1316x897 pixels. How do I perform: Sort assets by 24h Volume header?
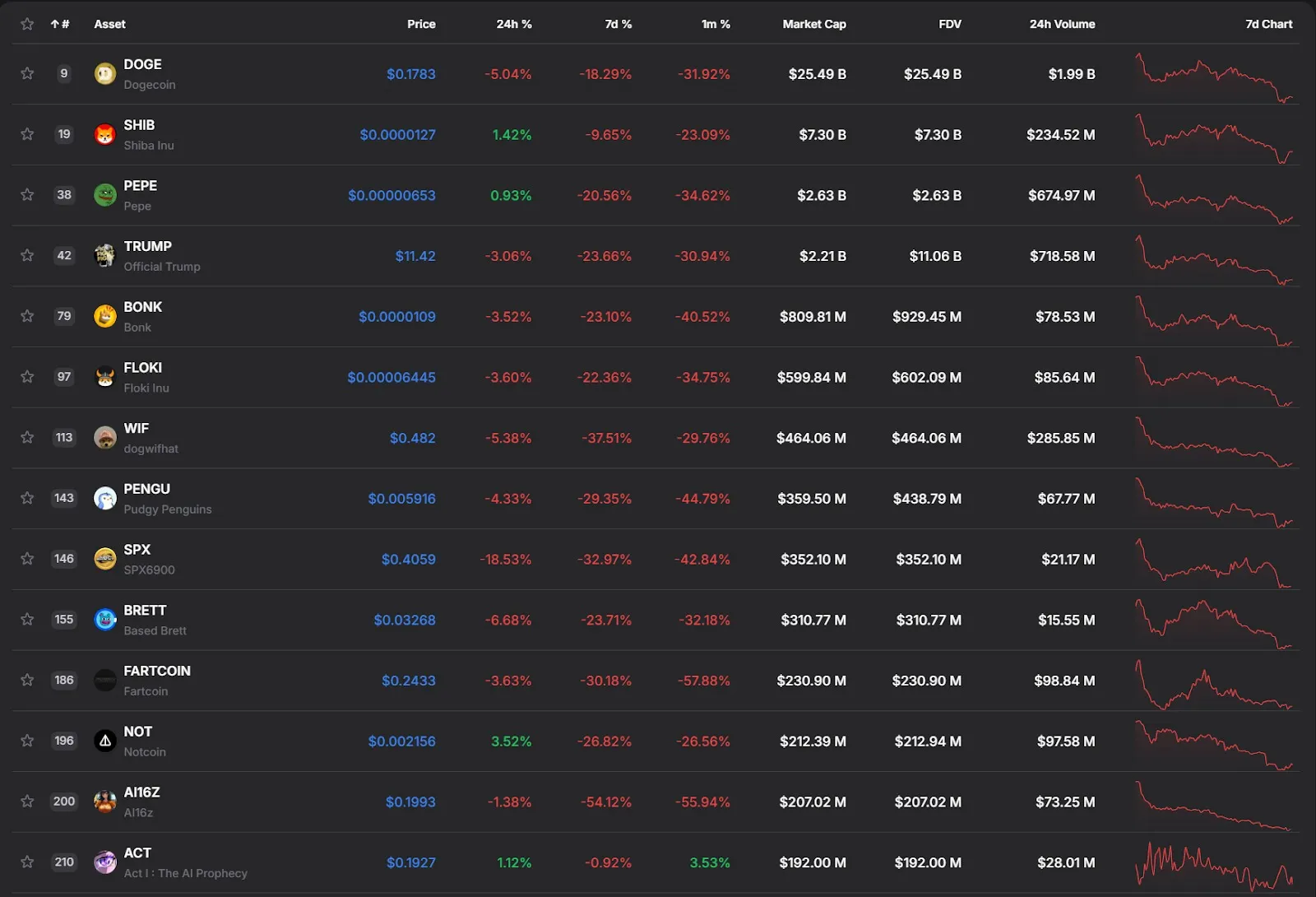click(x=1062, y=25)
